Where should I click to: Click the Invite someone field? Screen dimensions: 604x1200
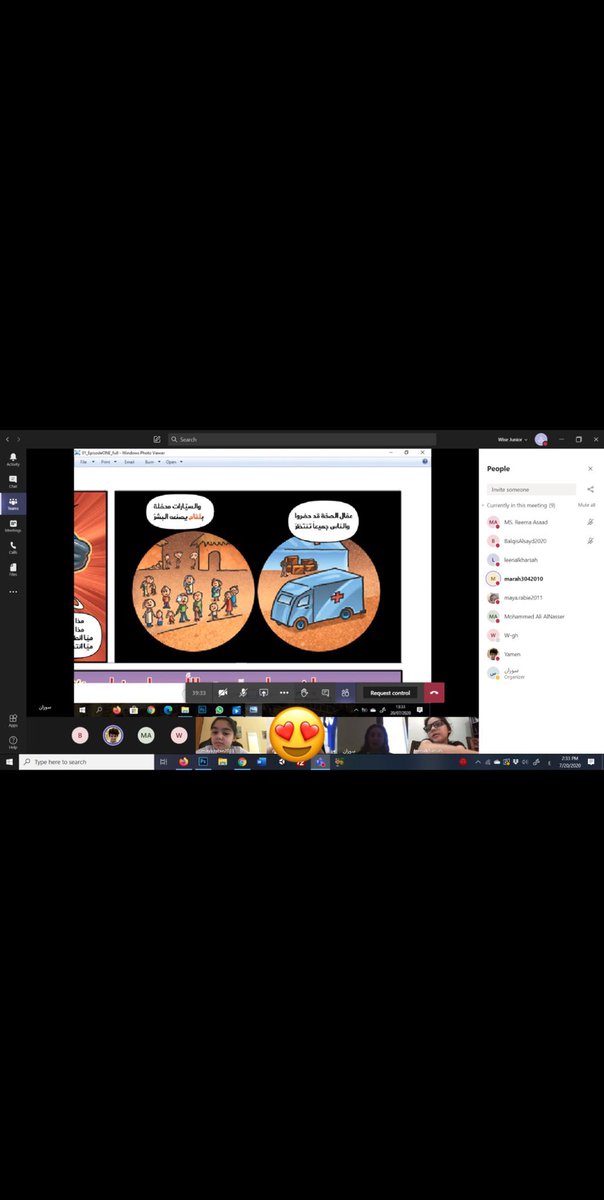pos(531,490)
